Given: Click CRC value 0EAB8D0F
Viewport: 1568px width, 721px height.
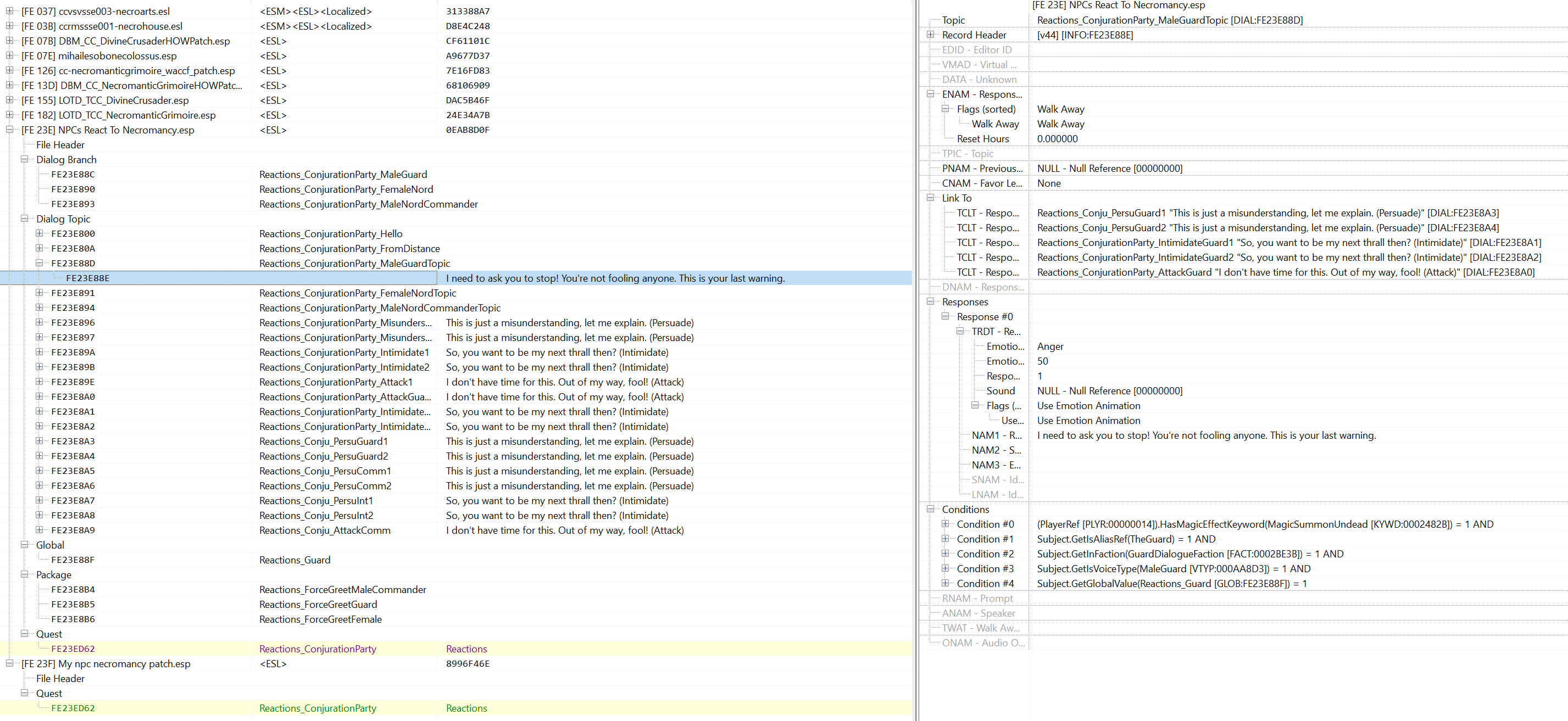Looking at the screenshot, I should pos(468,130).
